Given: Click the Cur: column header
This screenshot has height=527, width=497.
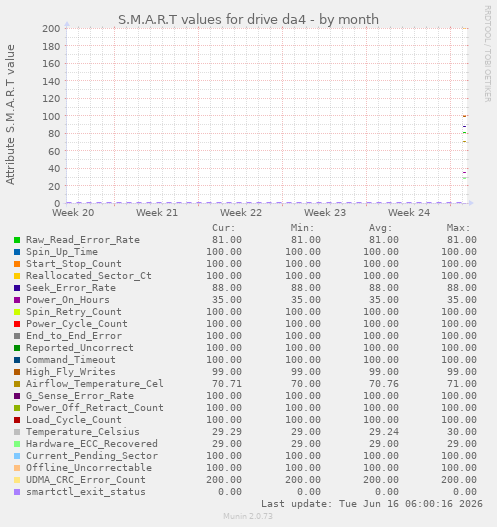Looking at the screenshot, I should [224, 228].
